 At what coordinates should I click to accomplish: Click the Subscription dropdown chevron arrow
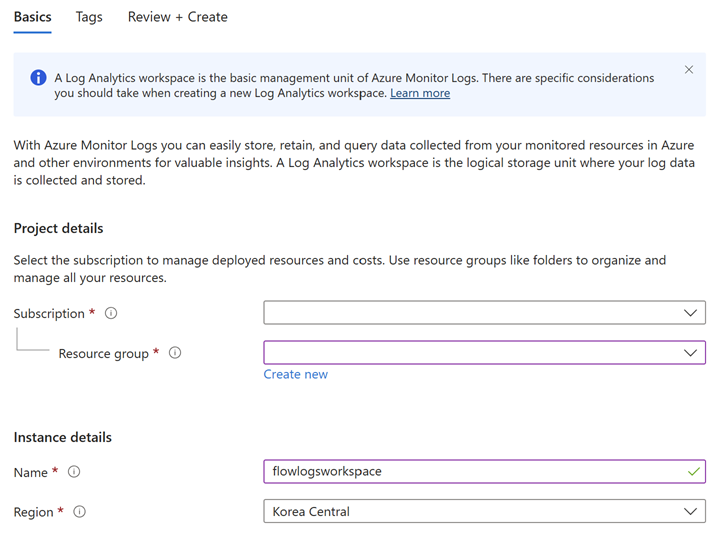pyautogui.click(x=691, y=313)
